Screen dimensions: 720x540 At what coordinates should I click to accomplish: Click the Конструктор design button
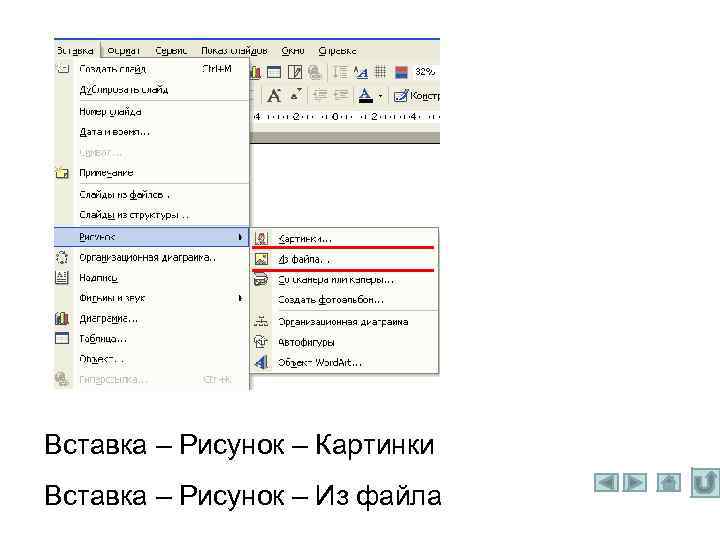416,96
